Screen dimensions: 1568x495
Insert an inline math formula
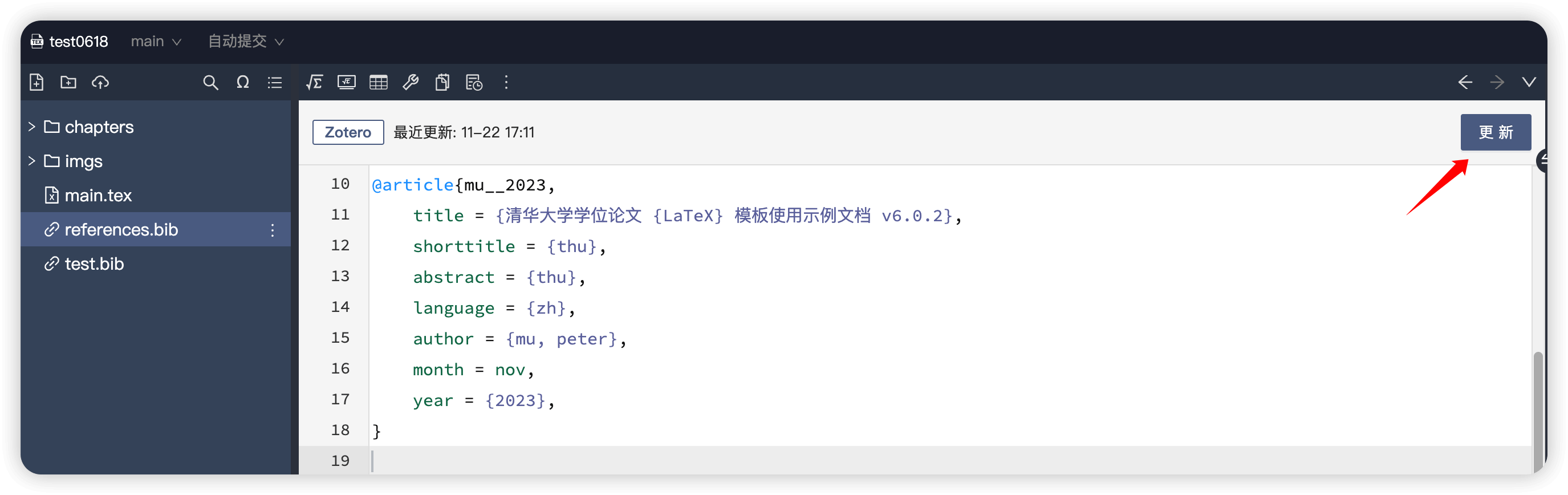[x=314, y=82]
